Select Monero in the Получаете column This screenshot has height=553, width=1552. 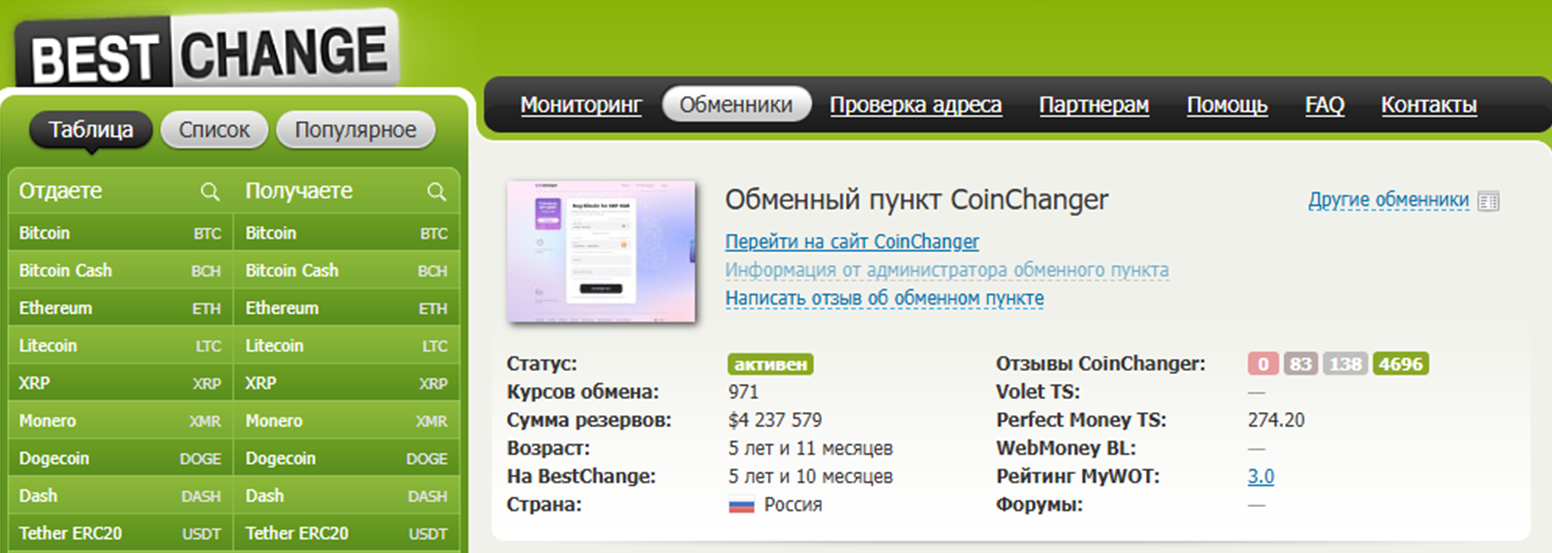coord(347,421)
